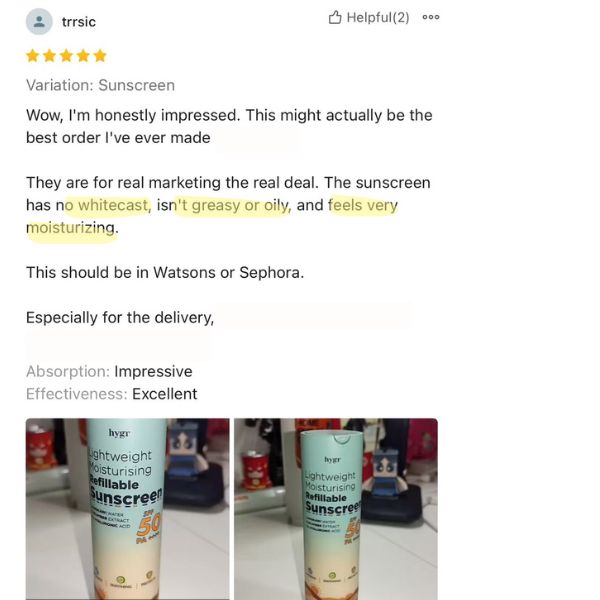Screen dimensions: 600x600
Task: Open the right photo of the sunscreen tube
Action: tap(336, 509)
